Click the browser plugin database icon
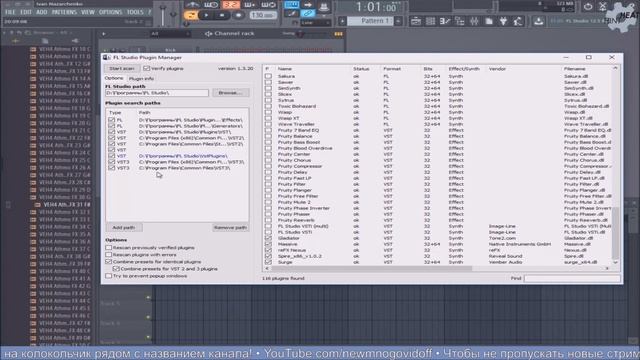Screen dimensions: 640x360 (x=75, y=41)
